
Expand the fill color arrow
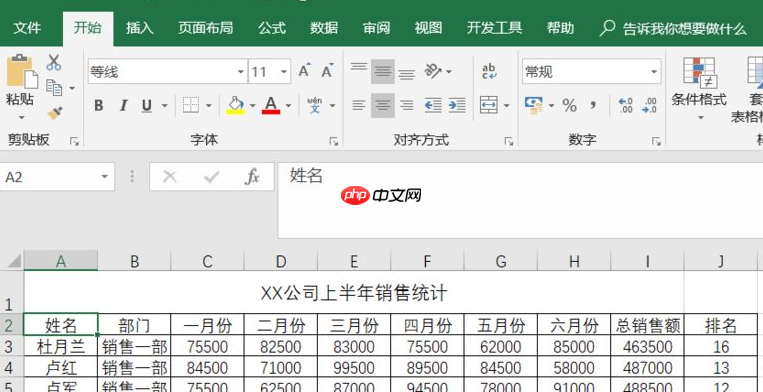tap(253, 106)
